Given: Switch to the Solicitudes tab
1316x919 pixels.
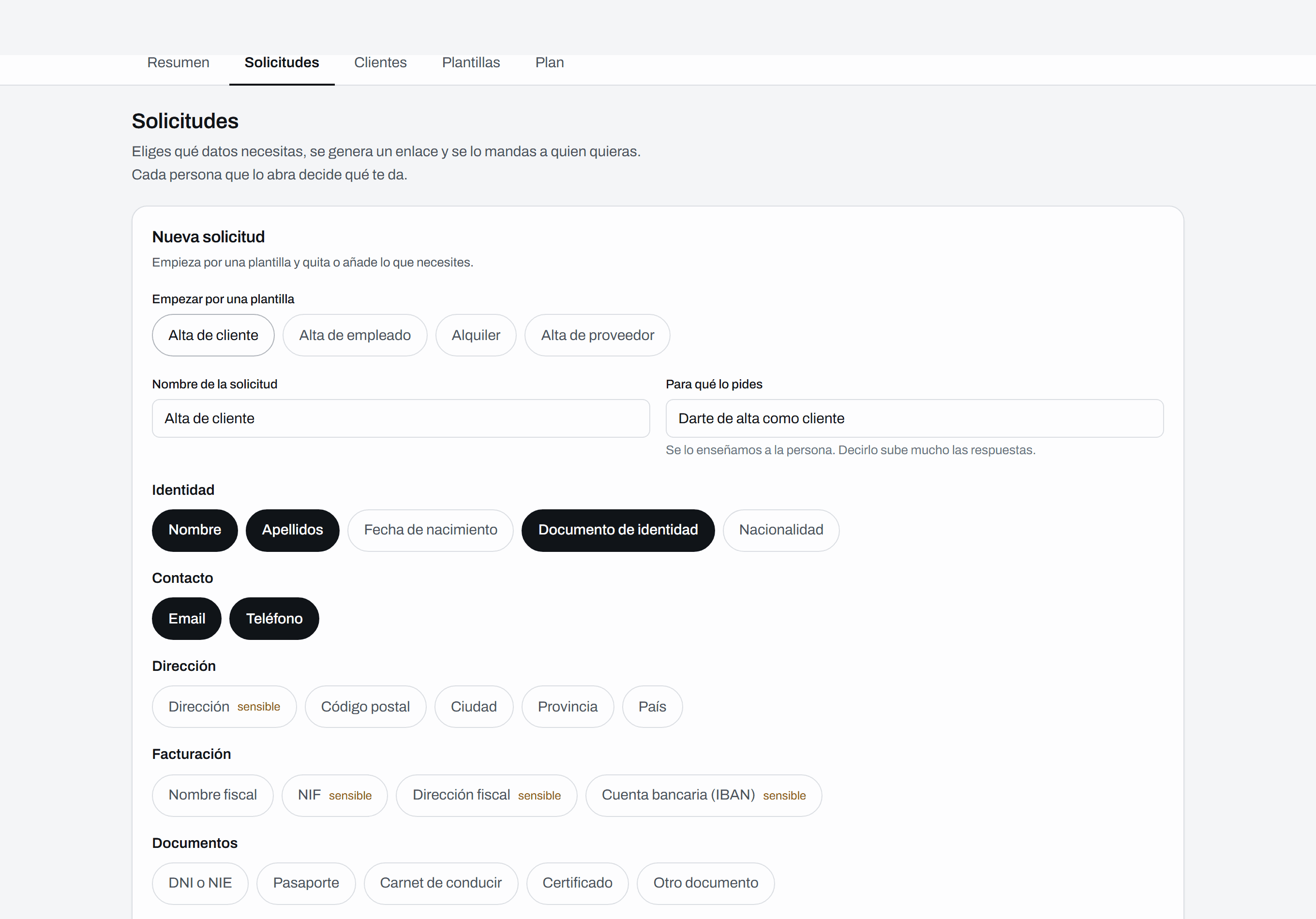Looking at the screenshot, I should (282, 62).
